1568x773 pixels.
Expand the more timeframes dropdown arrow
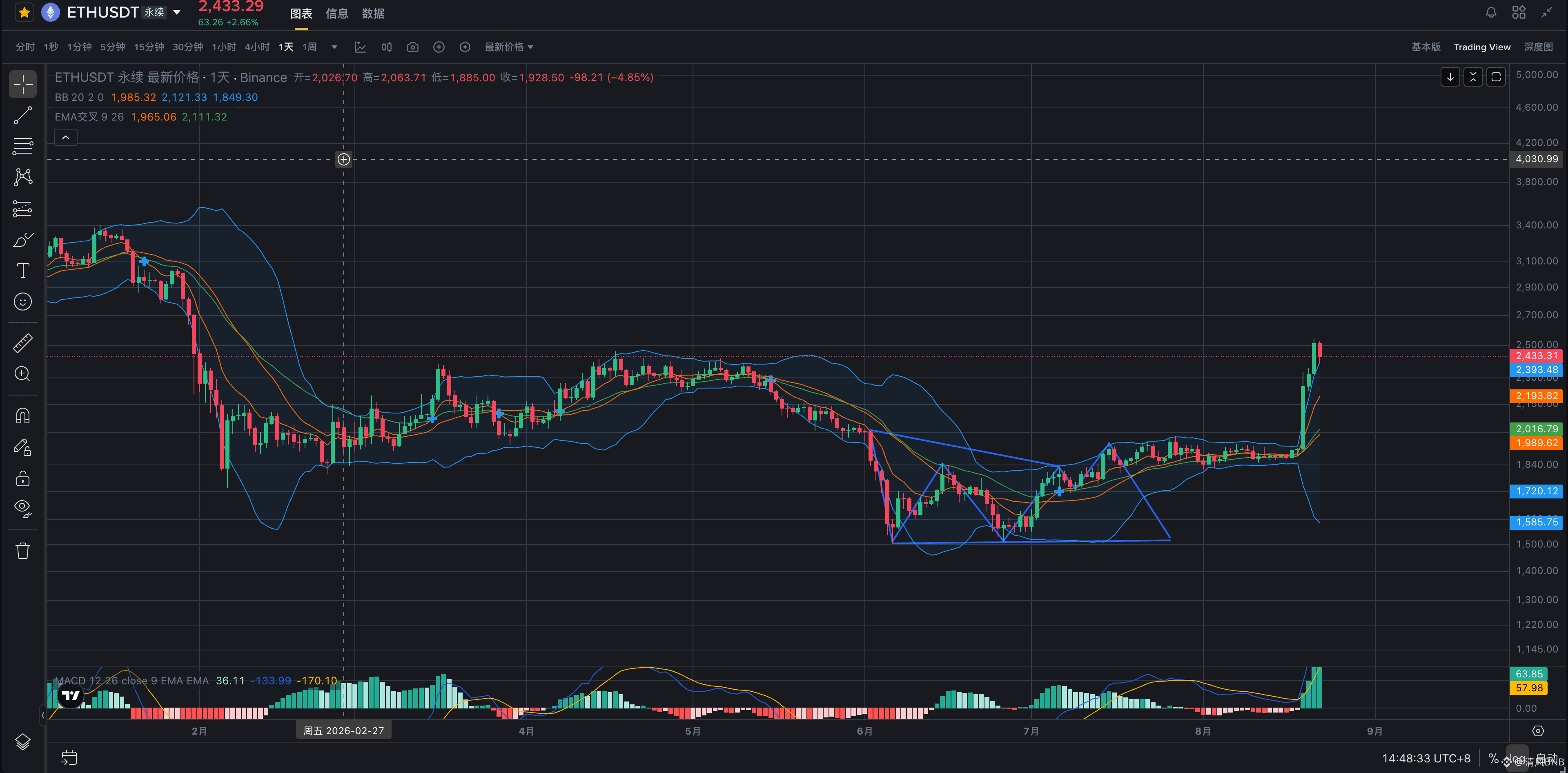(334, 47)
